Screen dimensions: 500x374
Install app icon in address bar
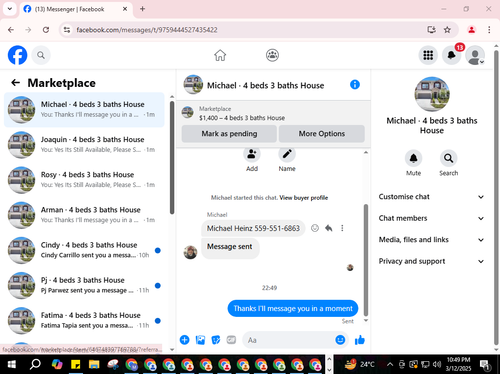[431, 30]
